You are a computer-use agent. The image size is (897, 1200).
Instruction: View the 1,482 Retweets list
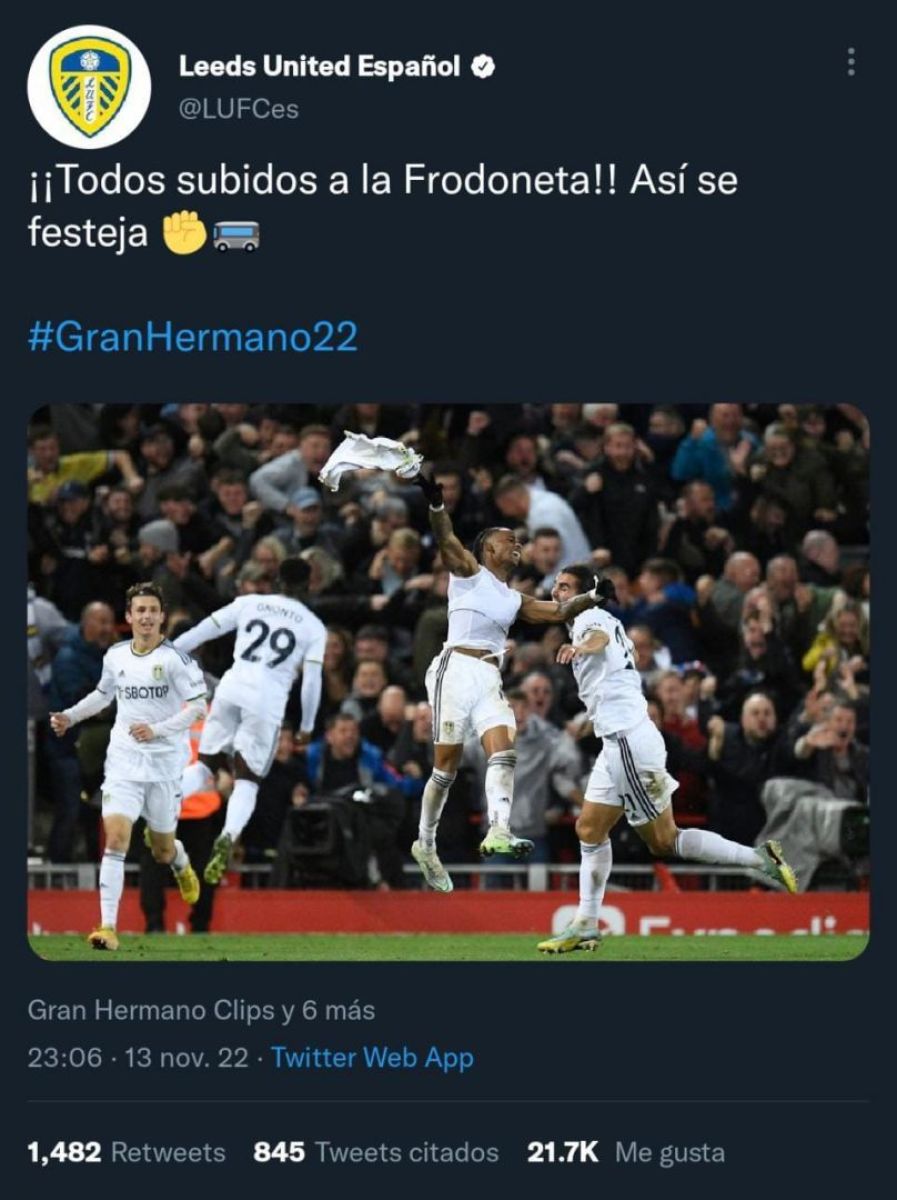[126, 1152]
